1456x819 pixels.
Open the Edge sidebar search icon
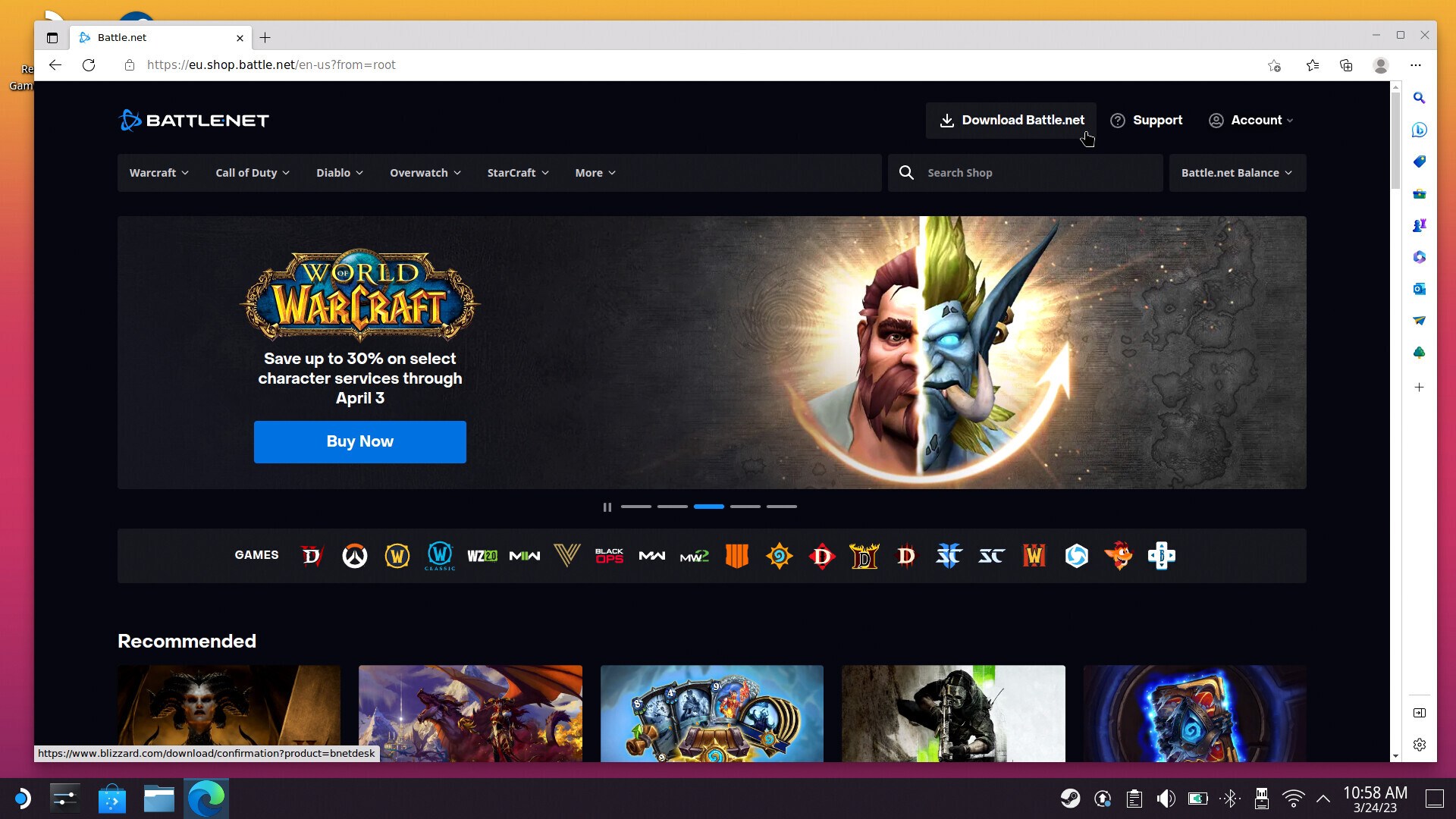(1419, 98)
